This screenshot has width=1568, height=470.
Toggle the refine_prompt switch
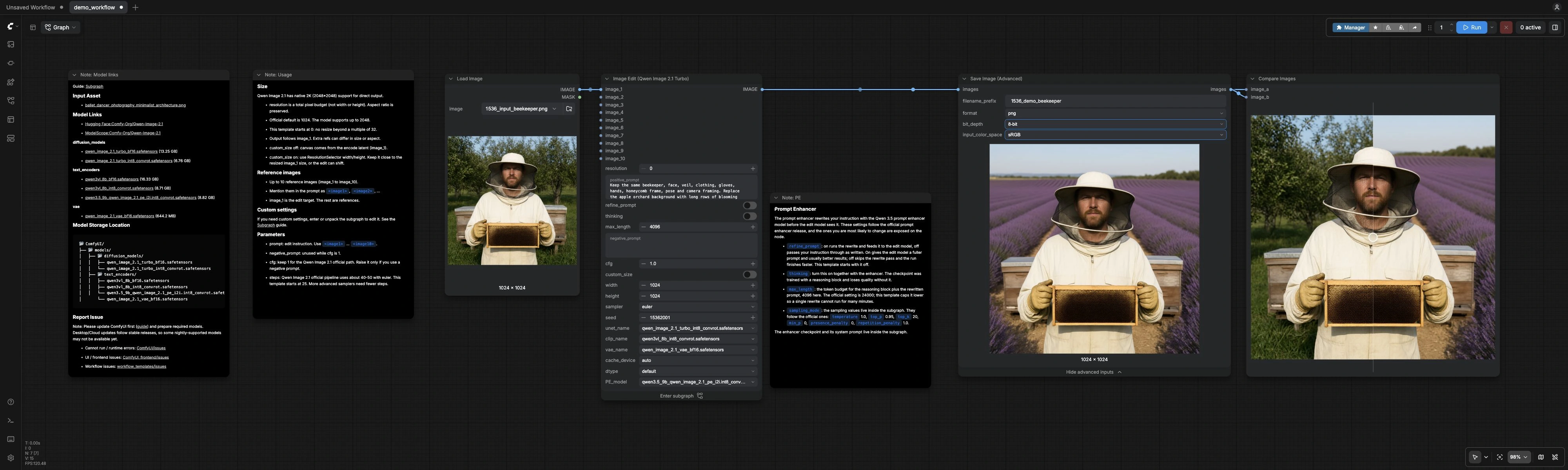(749, 206)
